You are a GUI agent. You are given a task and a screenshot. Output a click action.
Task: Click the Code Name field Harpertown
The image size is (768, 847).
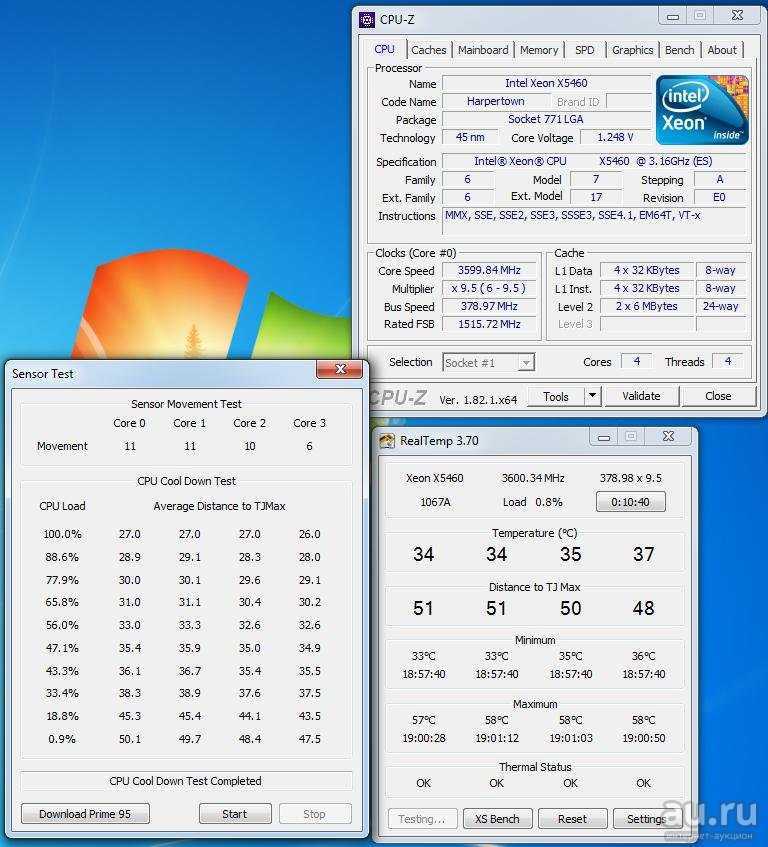495,101
